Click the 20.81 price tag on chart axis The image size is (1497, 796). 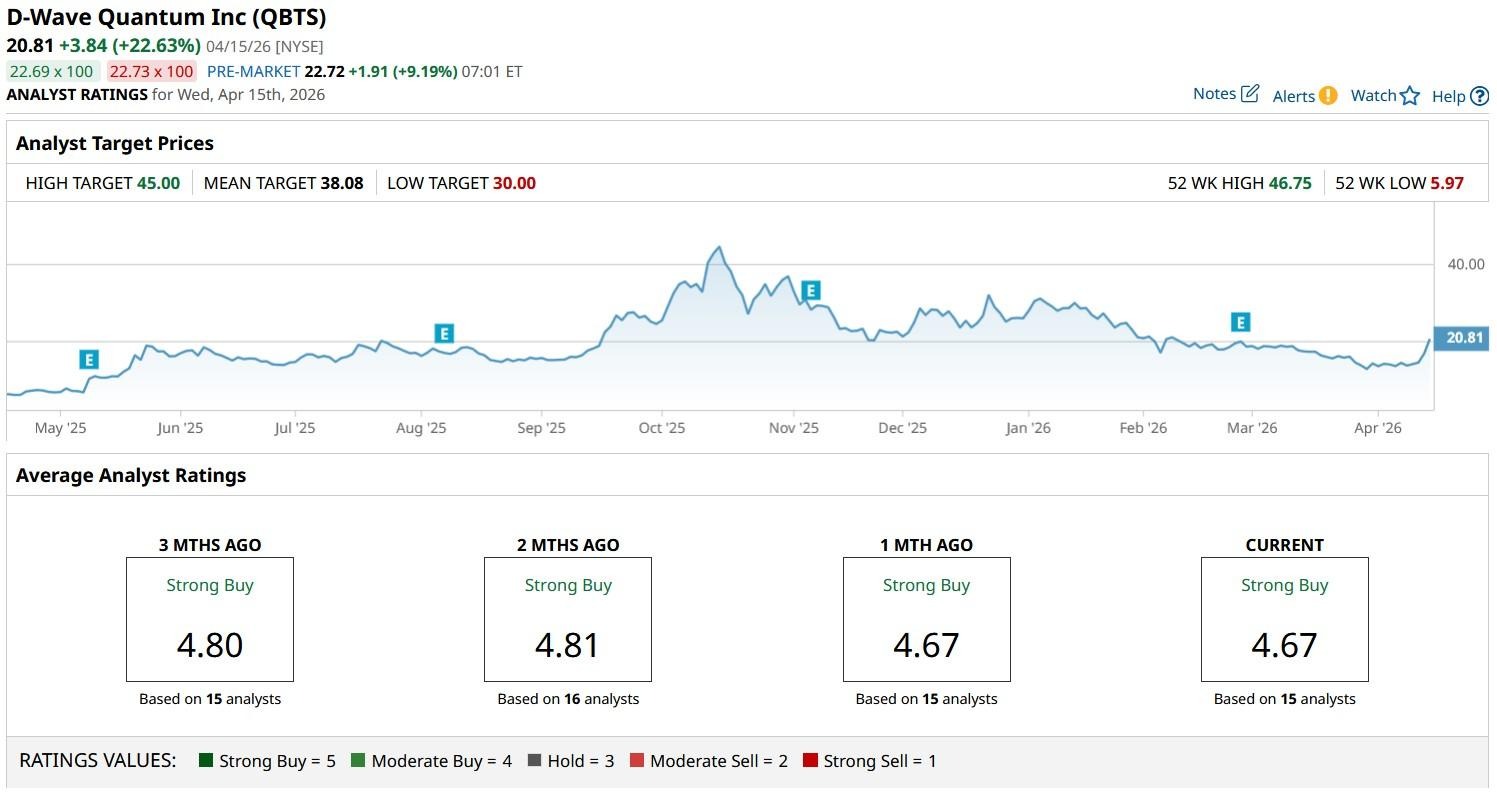pos(1462,338)
